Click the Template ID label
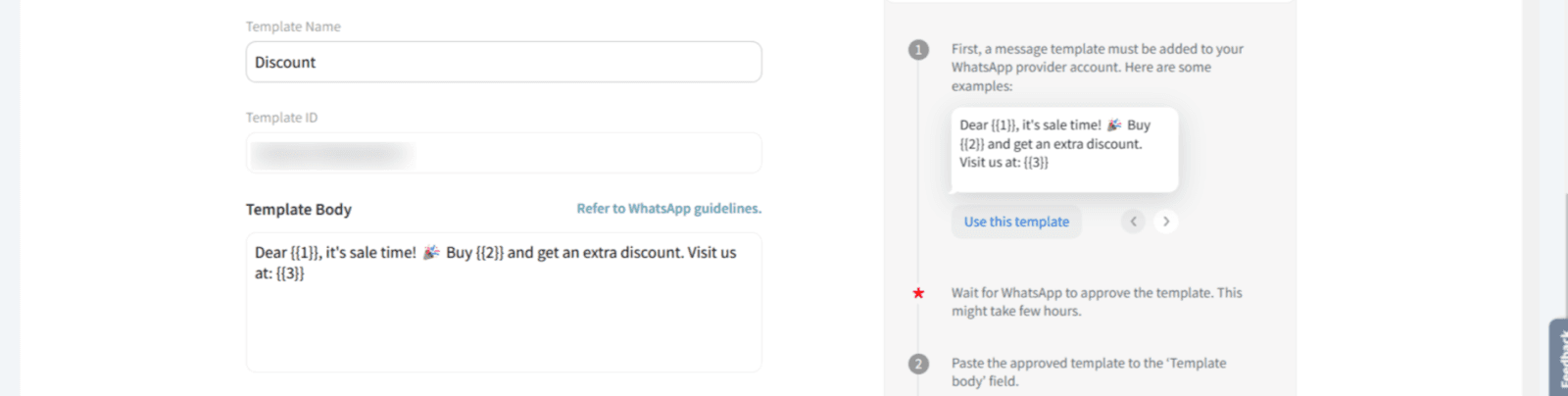 [281, 118]
